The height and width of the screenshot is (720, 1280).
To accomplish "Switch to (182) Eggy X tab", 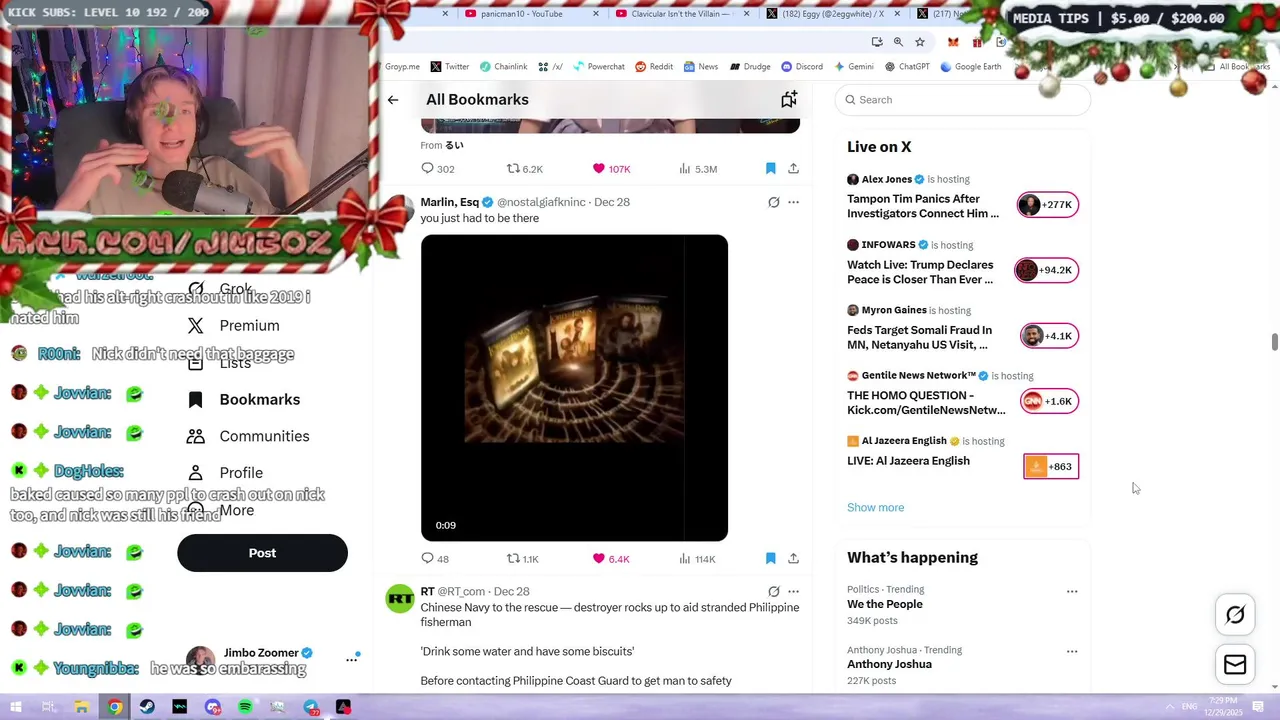I will [x=832, y=14].
